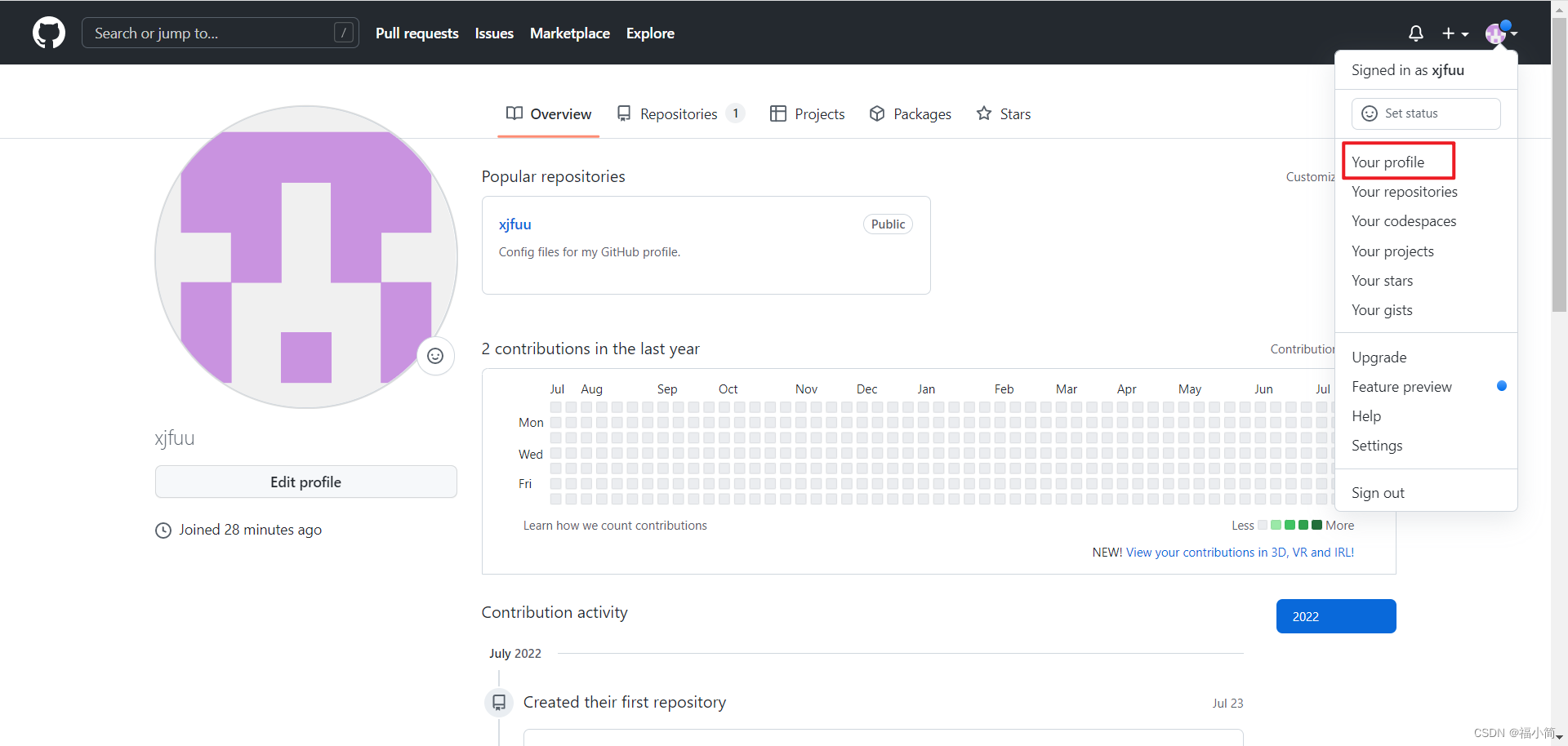Switch to the Packages tab
Viewport: 1568px width, 746px height.
(x=911, y=114)
